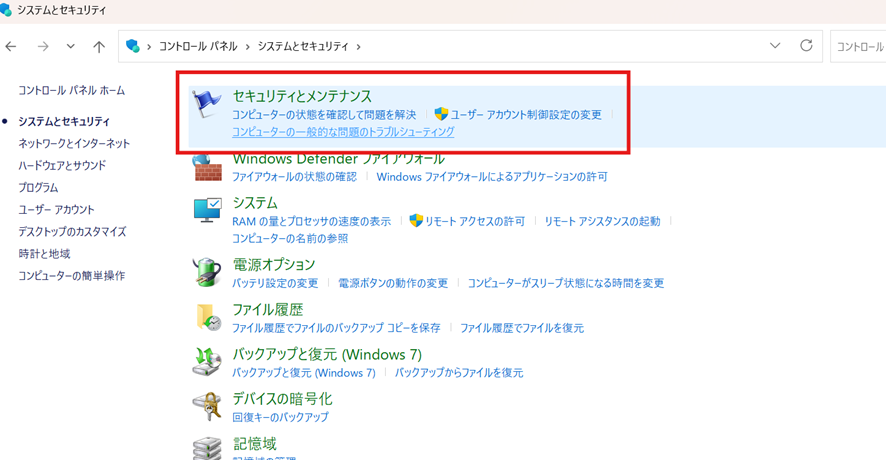The width and height of the screenshot is (886, 460).
Task: Click the Storage Spaces drive icon
Action: [207, 447]
